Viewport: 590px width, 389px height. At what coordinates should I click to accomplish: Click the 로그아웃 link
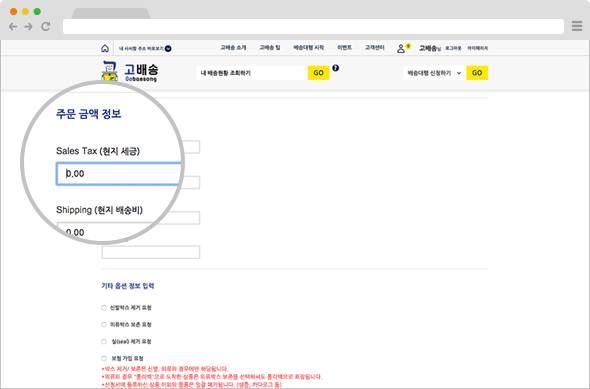click(453, 49)
